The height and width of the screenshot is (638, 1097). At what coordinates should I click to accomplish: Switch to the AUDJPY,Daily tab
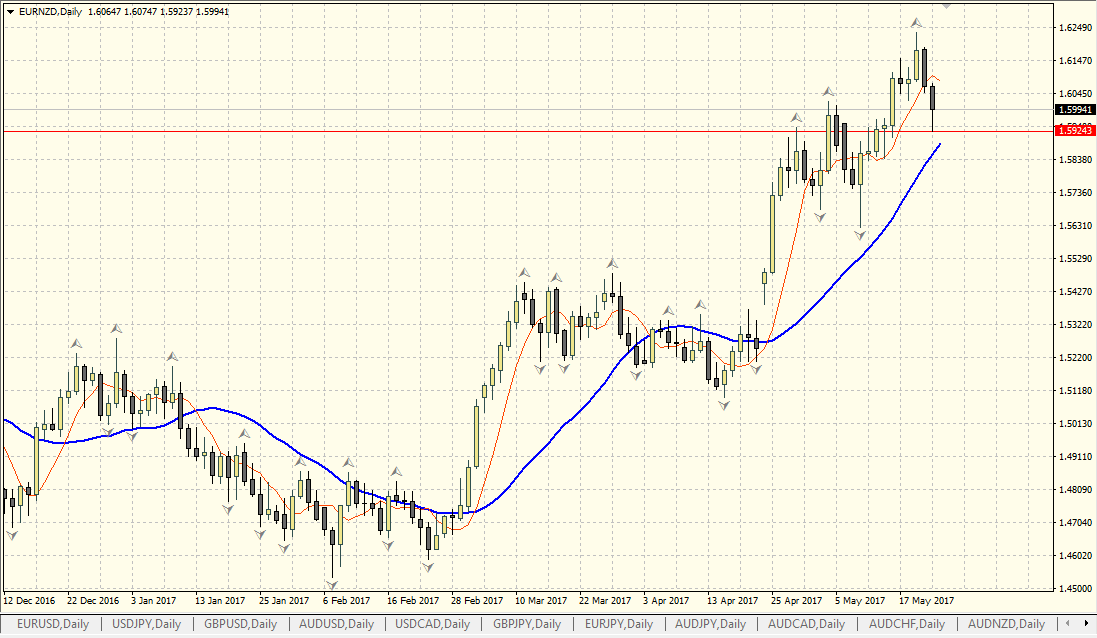710,623
